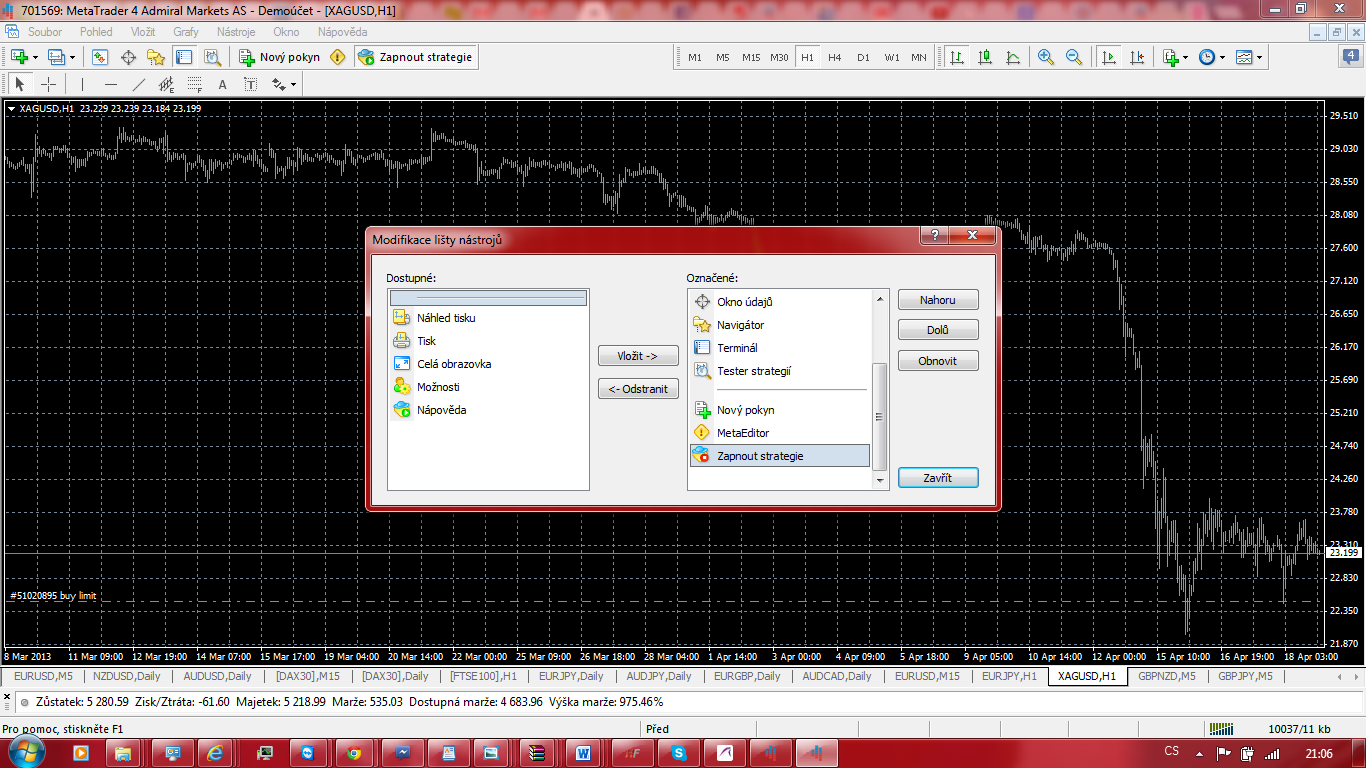Switch chart to candlesticks mode
The width and height of the screenshot is (1366, 768).
coord(985,57)
